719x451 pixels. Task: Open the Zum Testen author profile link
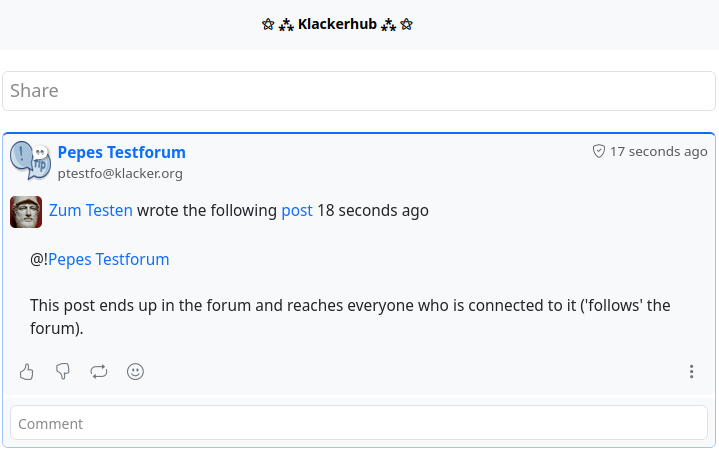point(91,211)
